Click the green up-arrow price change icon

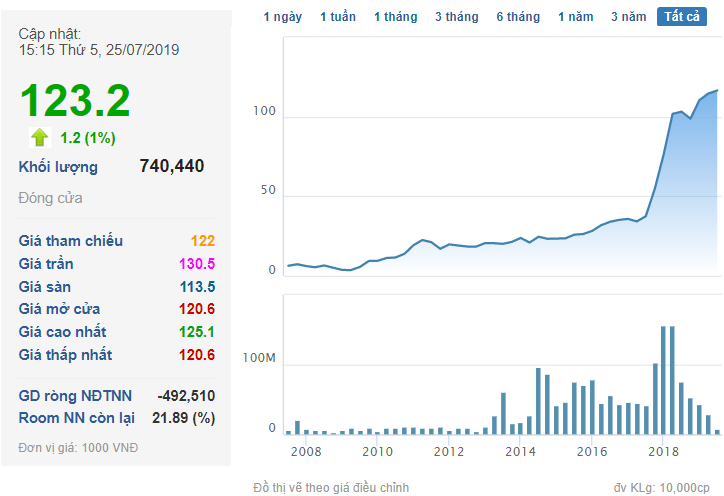tap(40, 137)
